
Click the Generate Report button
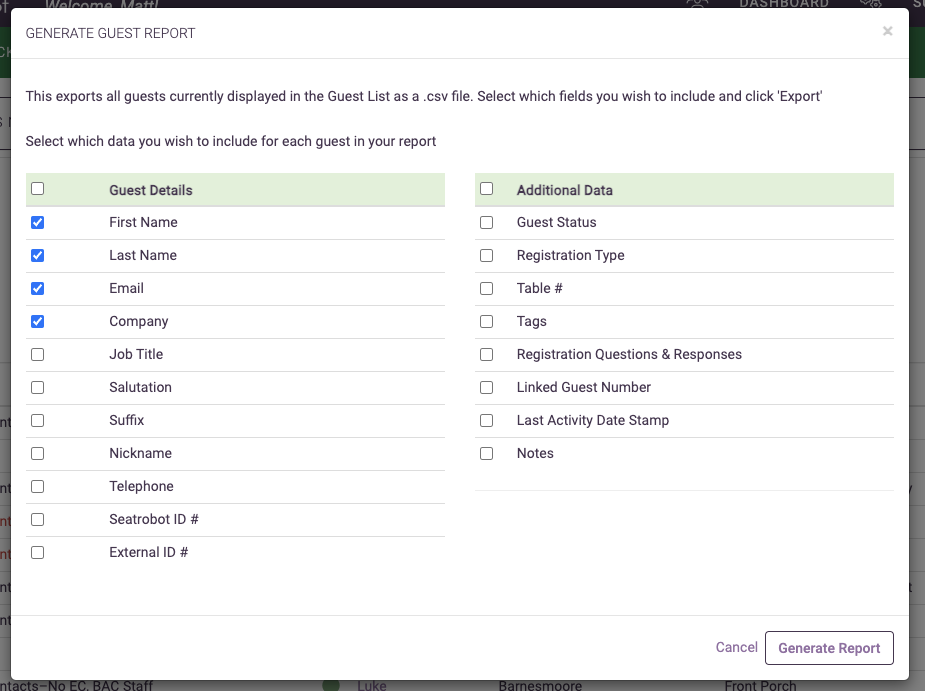[829, 648]
